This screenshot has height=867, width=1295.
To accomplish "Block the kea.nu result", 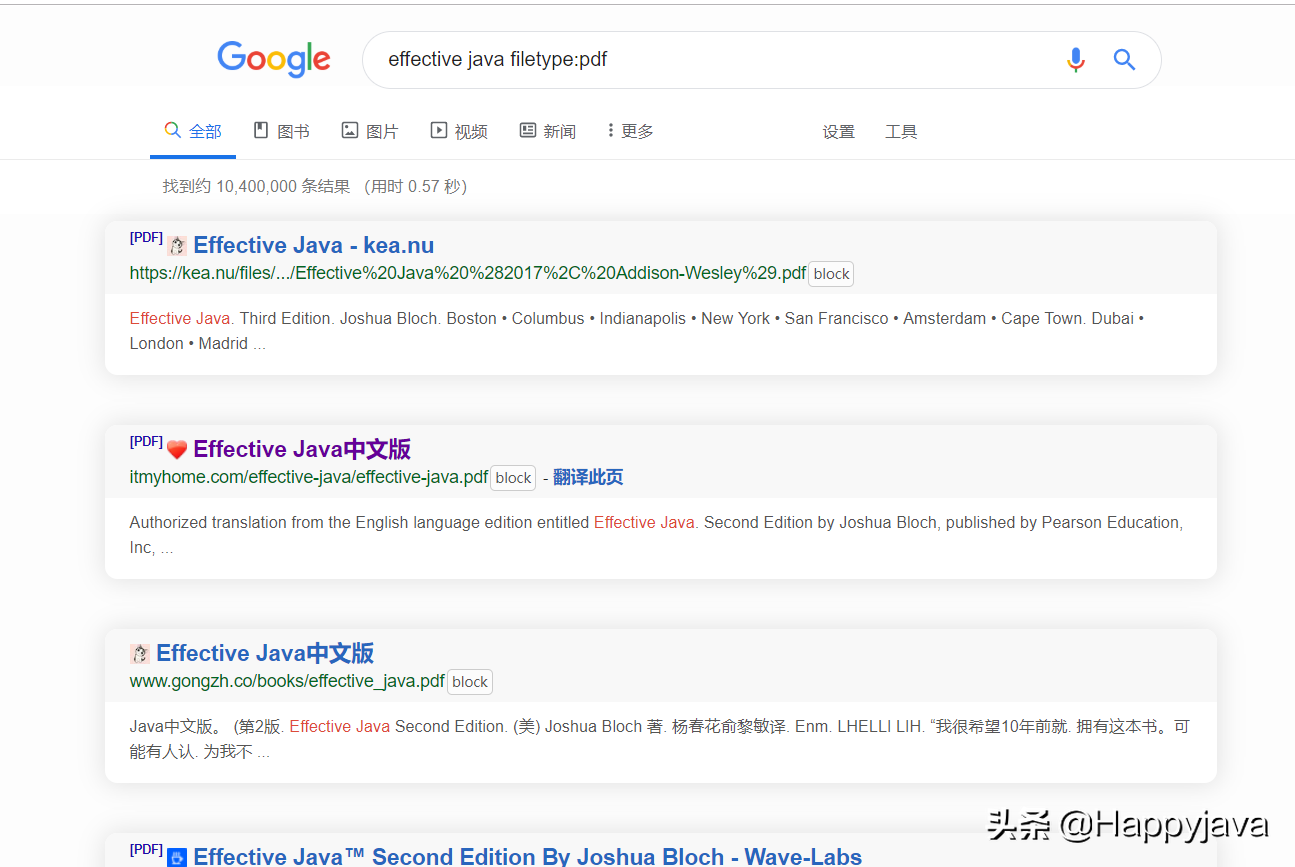I will tap(831, 274).
